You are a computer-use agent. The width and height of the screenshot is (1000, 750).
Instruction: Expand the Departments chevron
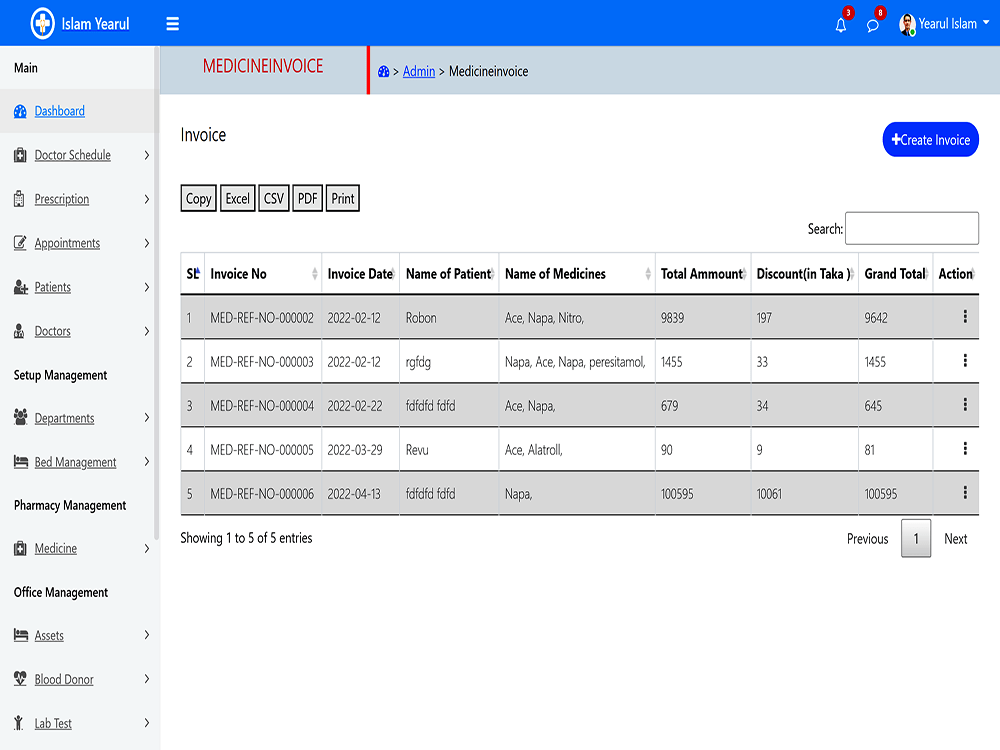pos(147,418)
